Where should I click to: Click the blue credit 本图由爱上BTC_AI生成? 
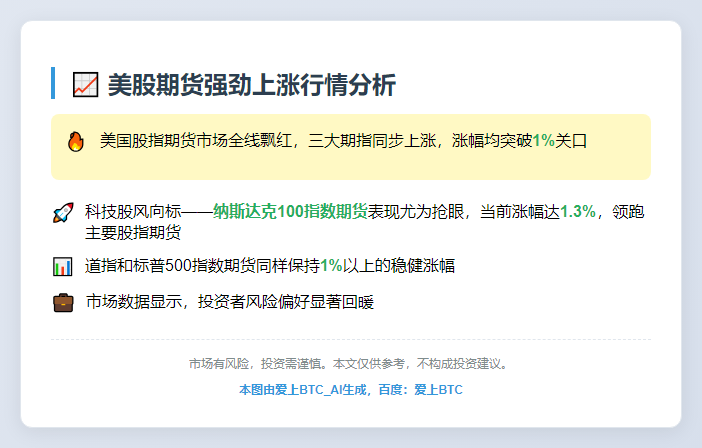click(x=303, y=390)
